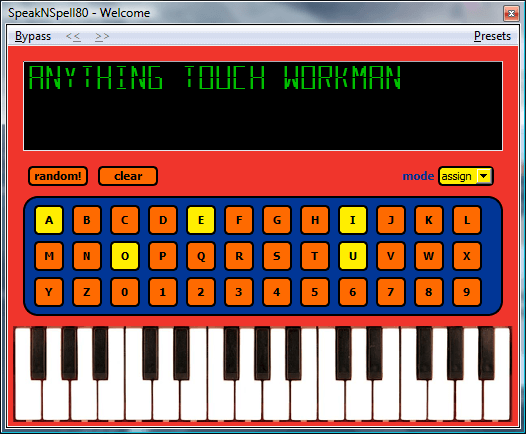The width and height of the screenshot is (526, 434).
Task: Select the G letter key
Action: pos(277,220)
